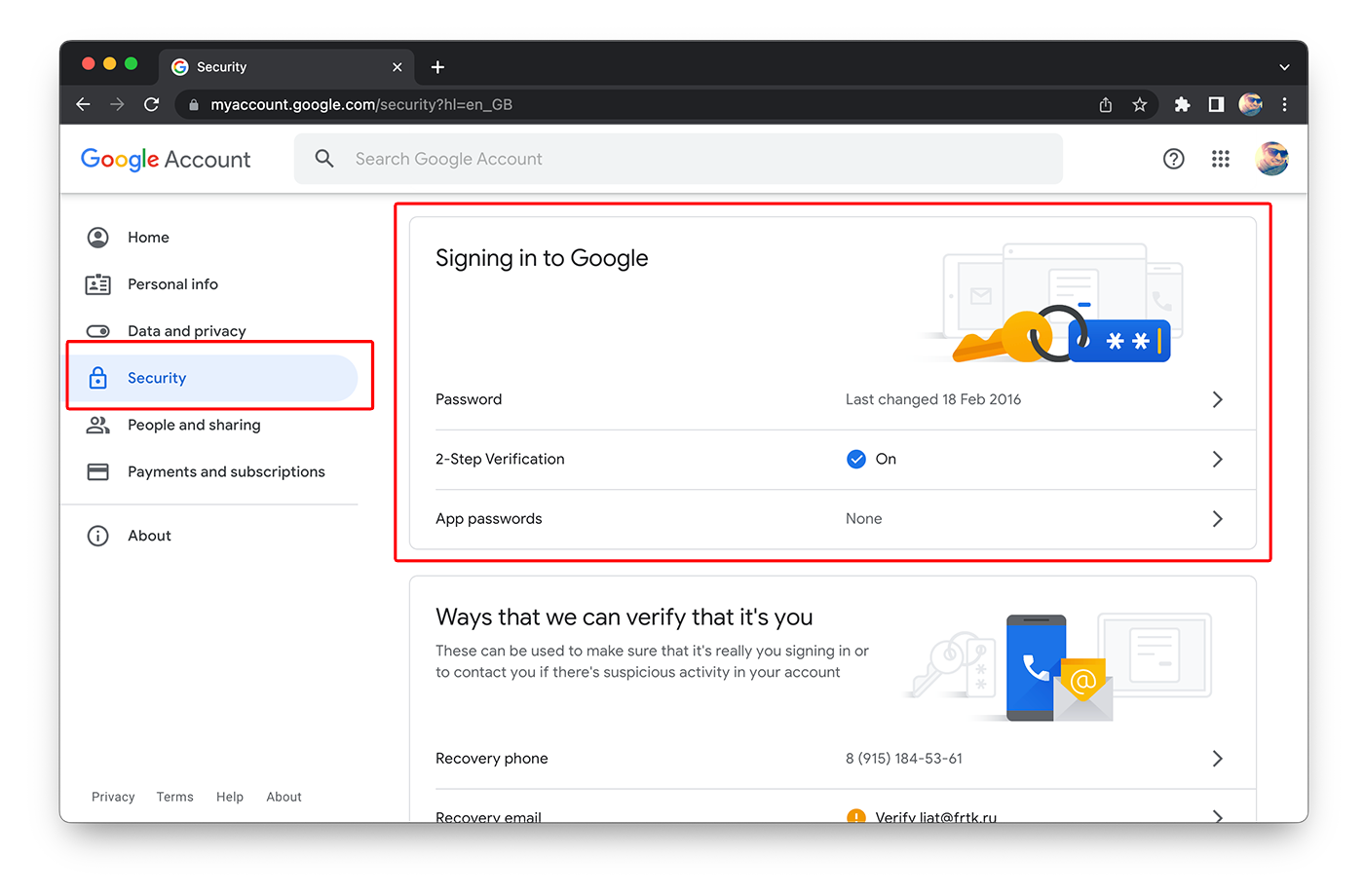Click the orange recovery email warning icon

(x=856, y=816)
